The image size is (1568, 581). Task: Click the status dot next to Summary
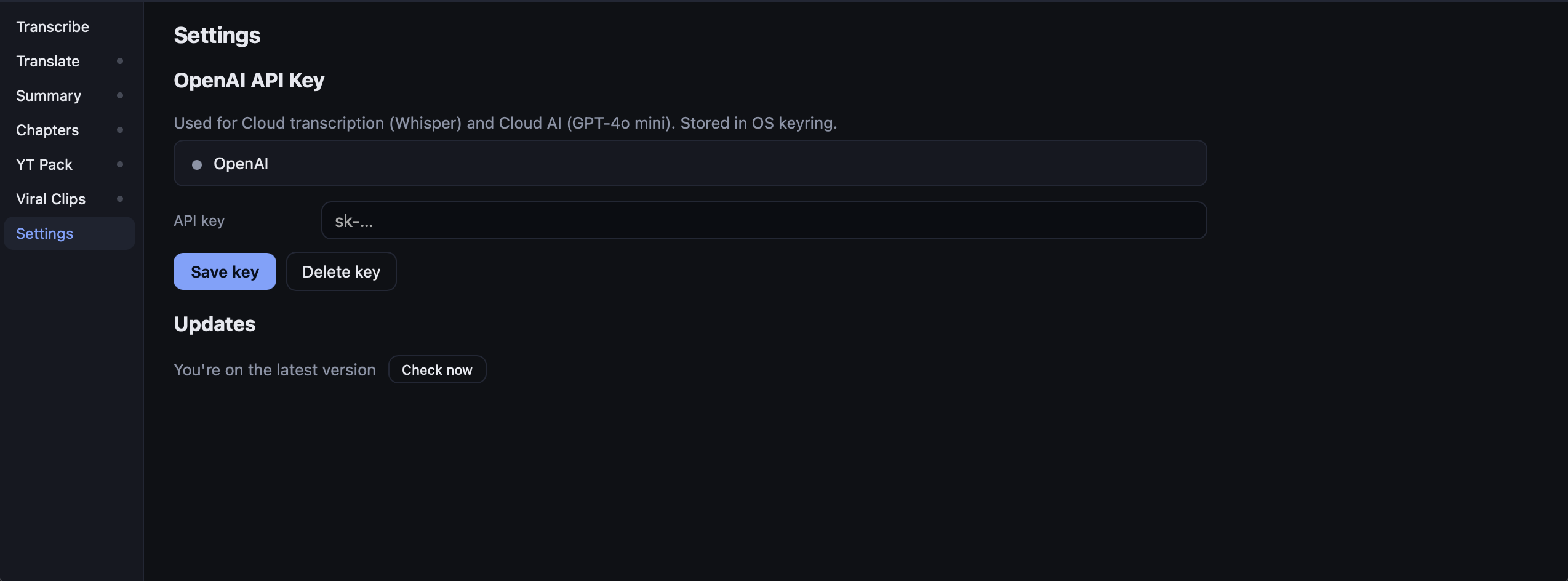(120, 95)
